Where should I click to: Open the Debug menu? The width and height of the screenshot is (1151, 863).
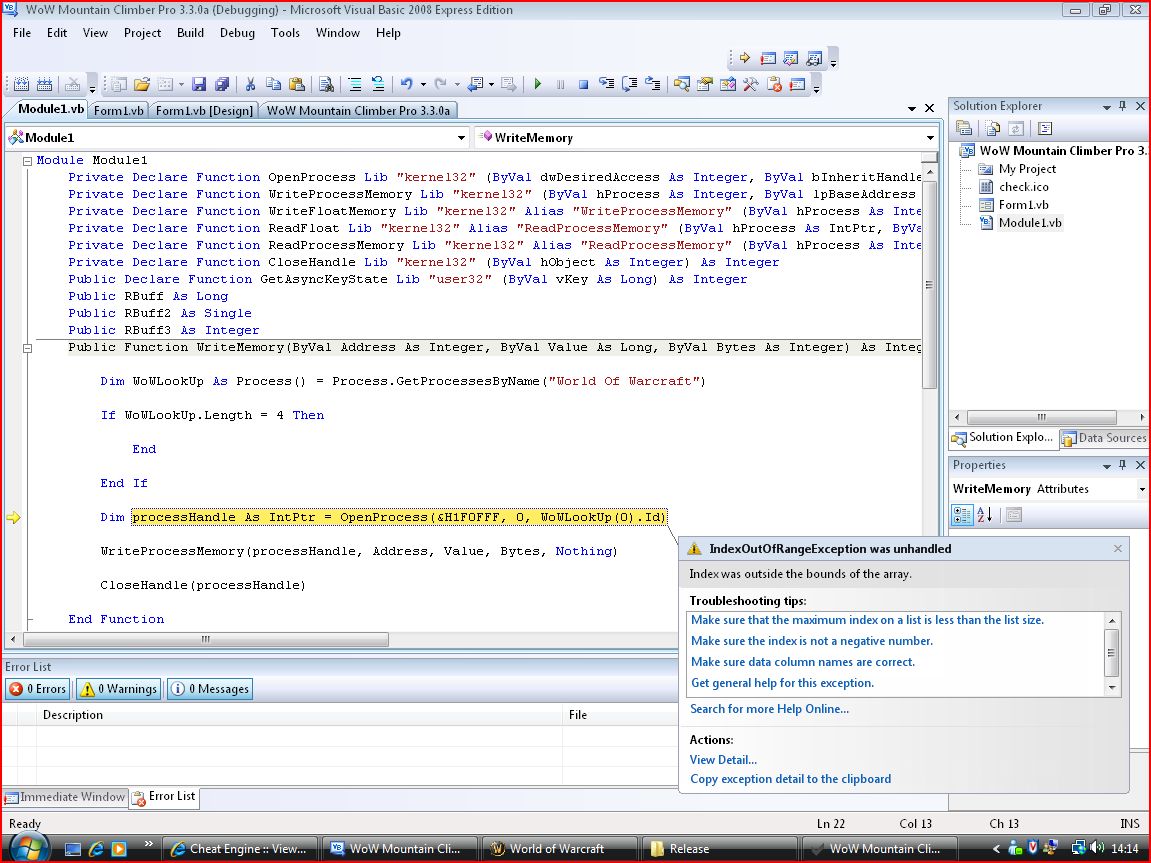pyautogui.click(x=237, y=33)
